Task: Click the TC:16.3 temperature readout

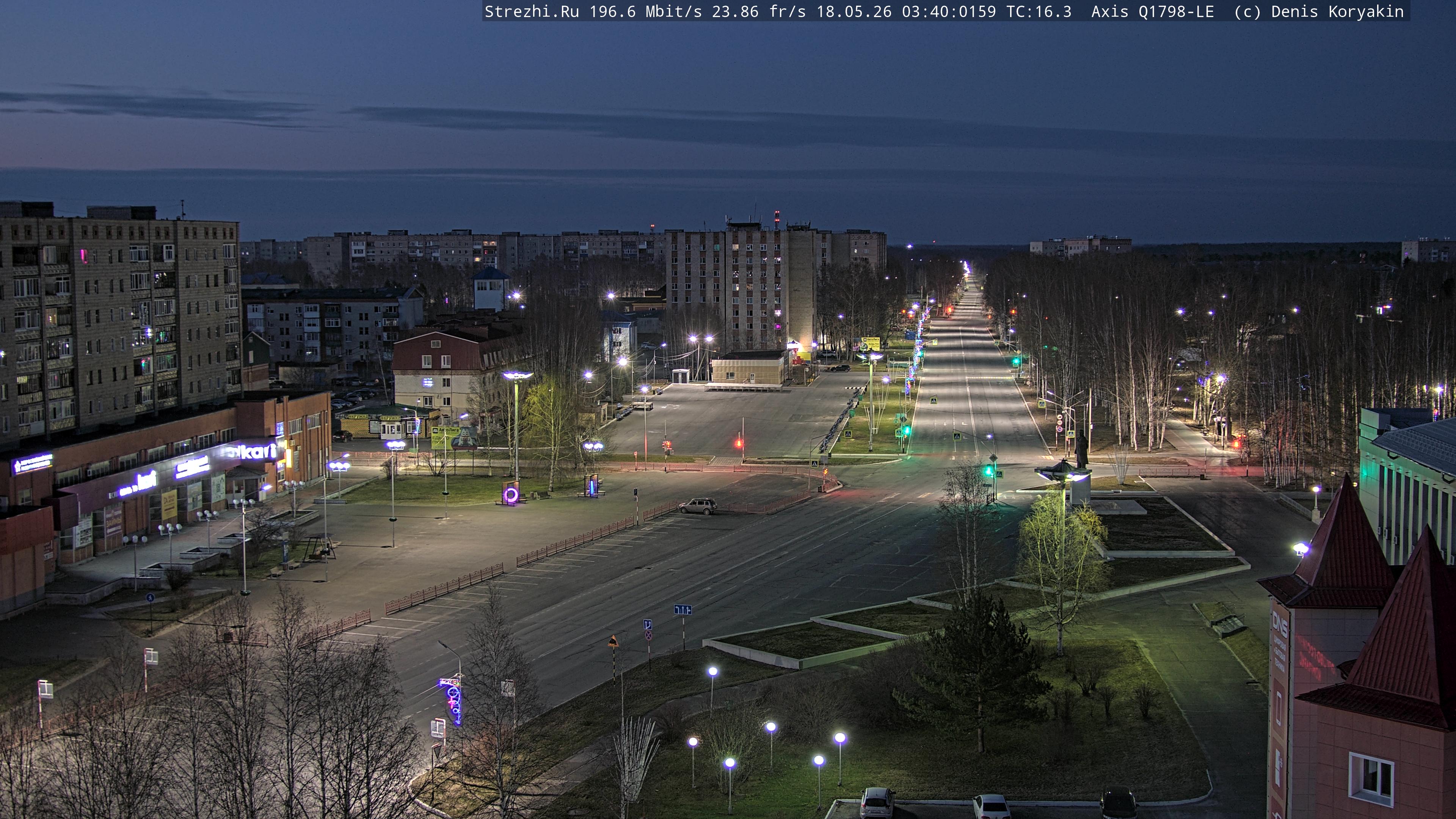Action: [x=1038, y=12]
